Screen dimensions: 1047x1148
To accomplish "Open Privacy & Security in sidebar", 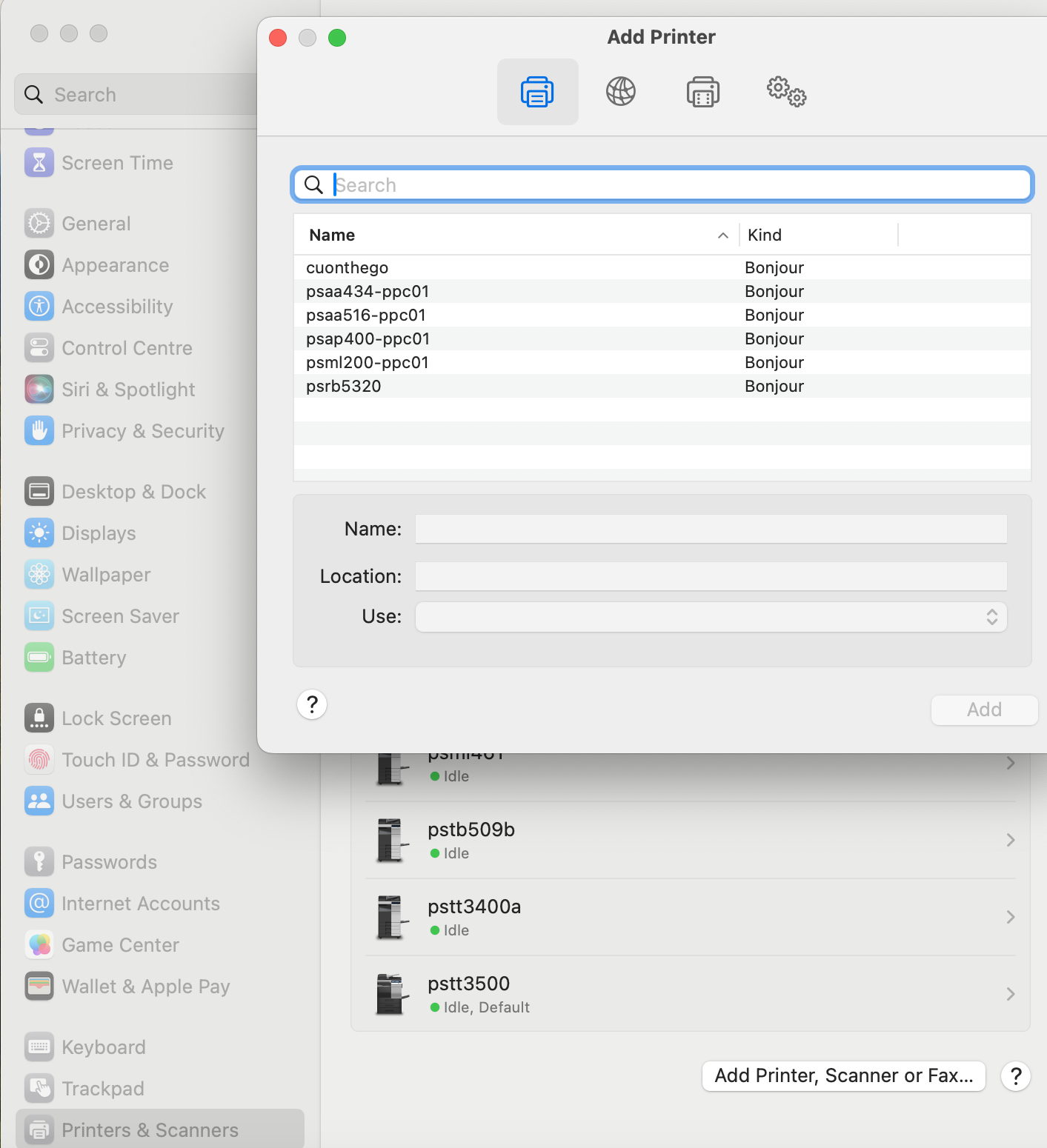I will click(142, 431).
